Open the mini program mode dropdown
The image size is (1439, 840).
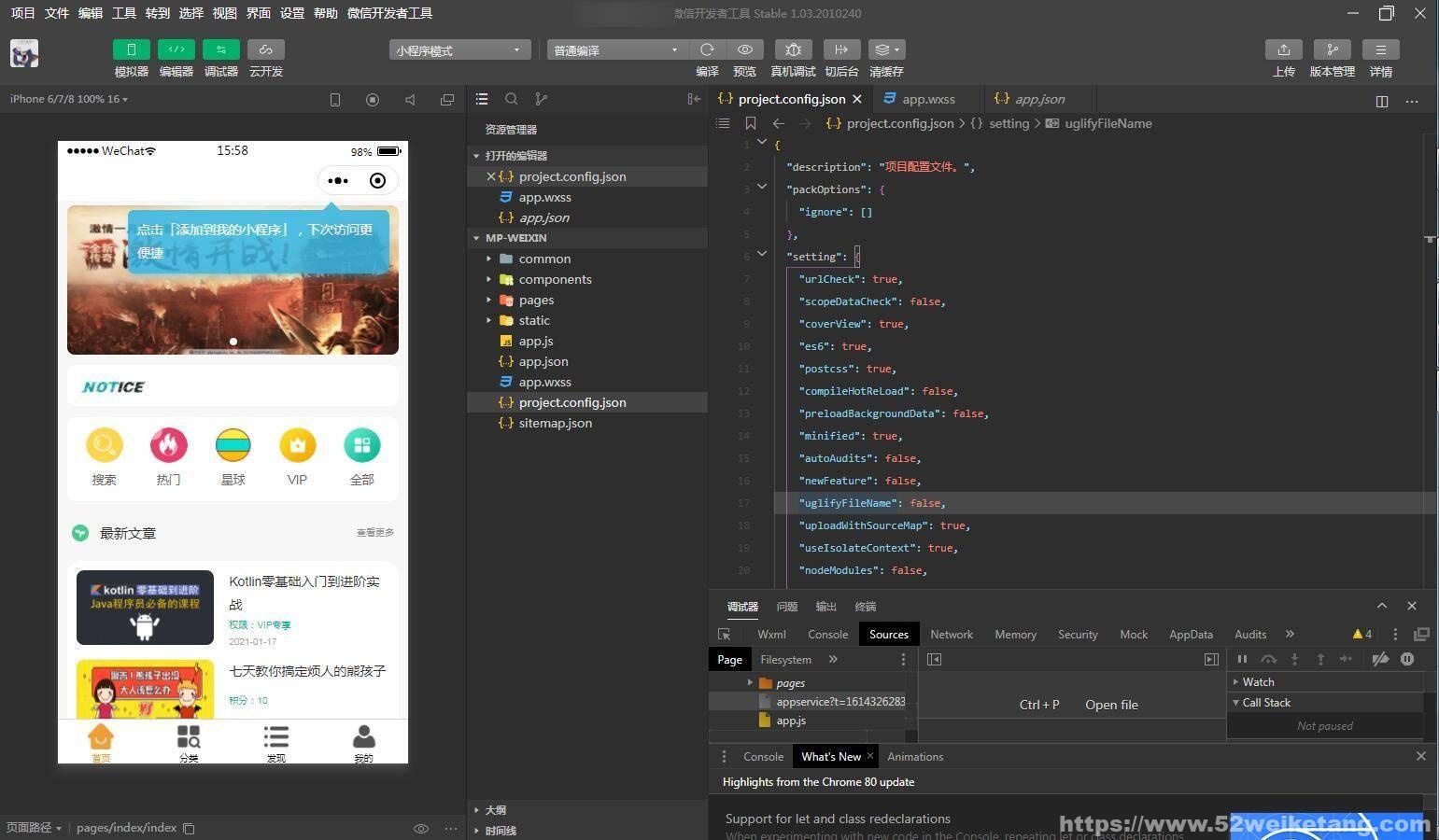pyautogui.click(x=460, y=50)
